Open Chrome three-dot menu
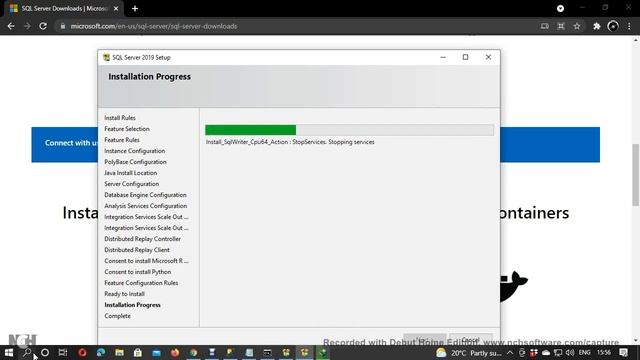The image size is (640, 360). point(629,26)
